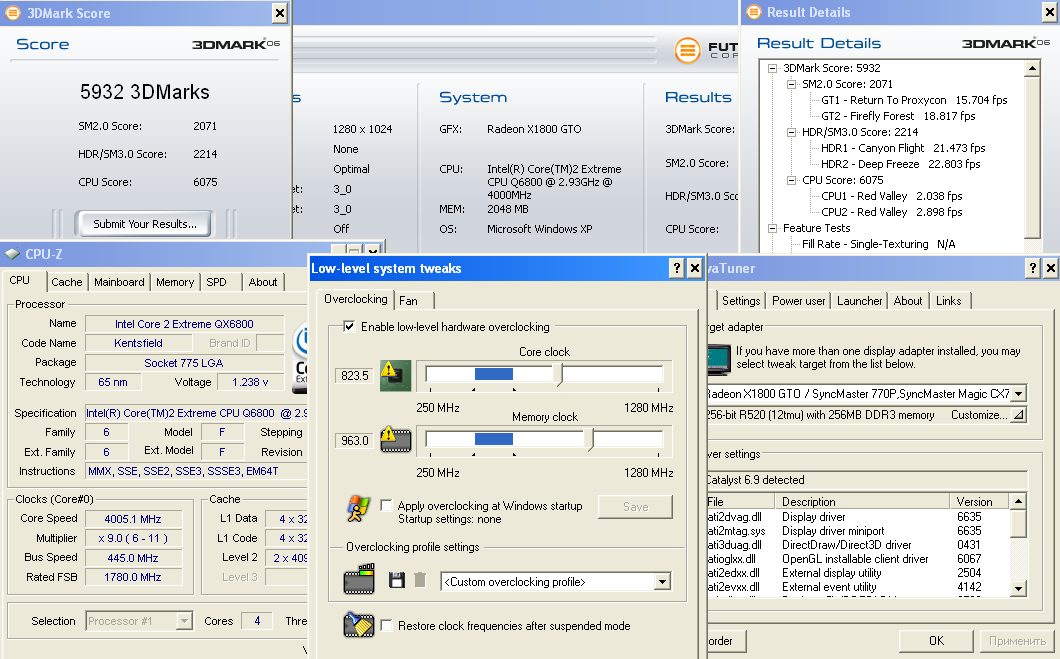The height and width of the screenshot is (659, 1060).
Task: Collapse the HDR/SM3.0 Score: 2214 node
Action: click(791, 132)
